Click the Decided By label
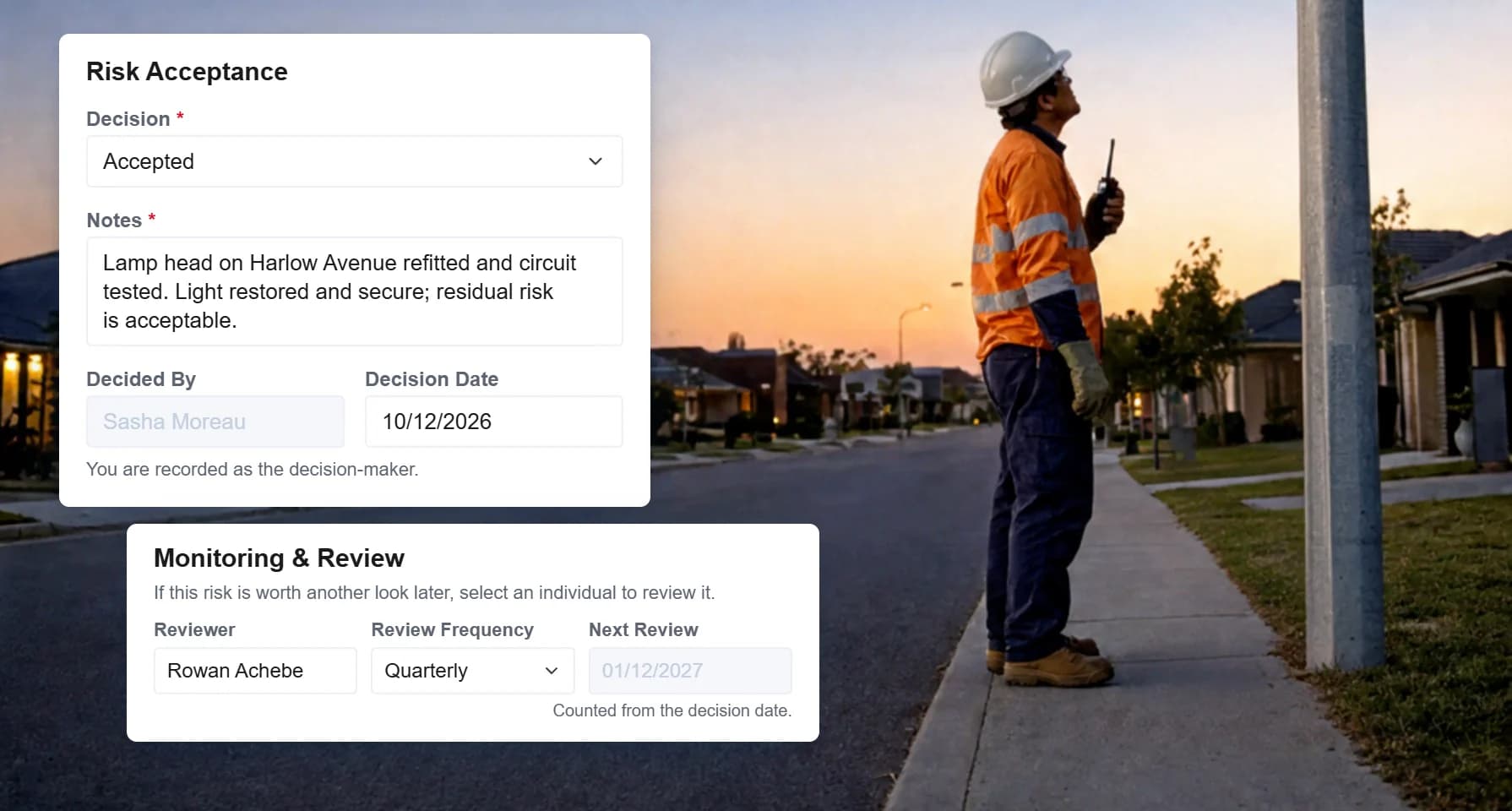This screenshot has height=811, width=1512. click(141, 379)
